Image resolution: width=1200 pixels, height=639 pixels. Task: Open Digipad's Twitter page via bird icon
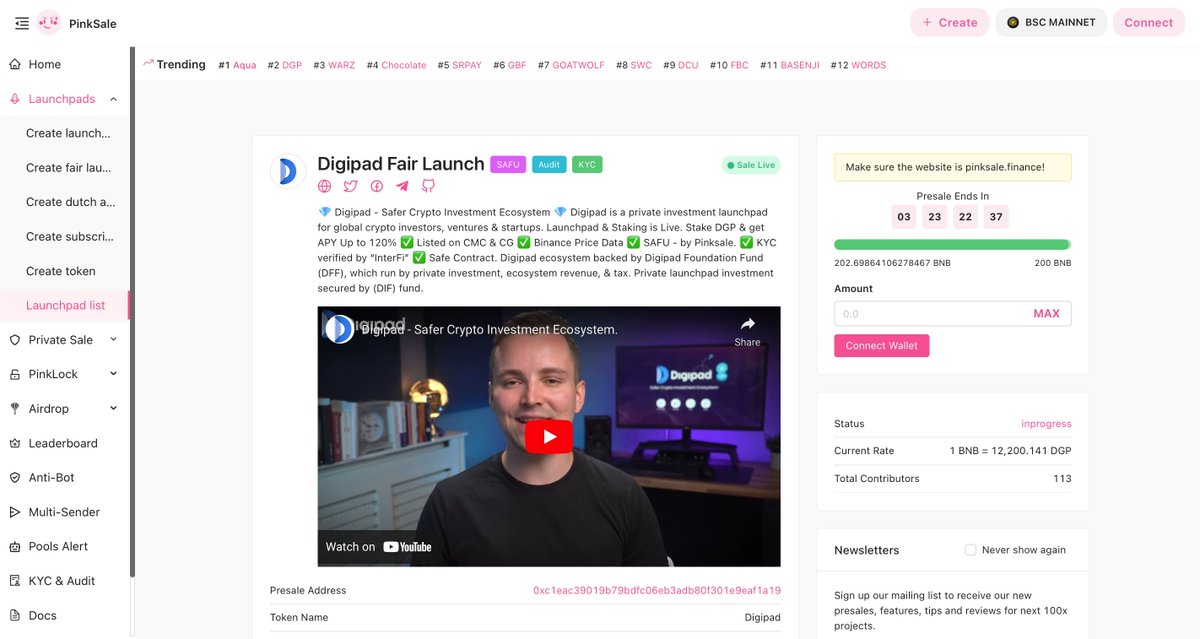pyautogui.click(x=350, y=186)
